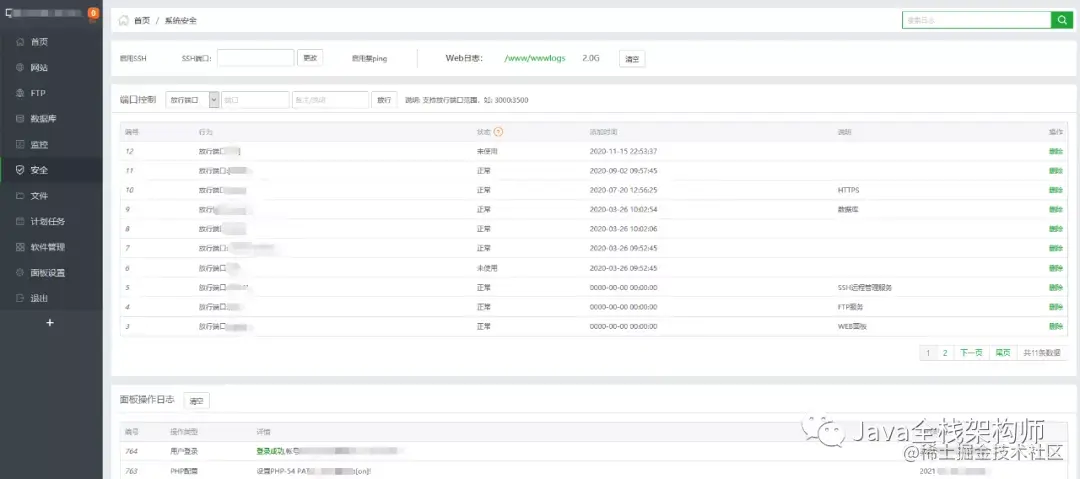Open the 放行端口 dropdown
This screenshot has height=479, width=1080.
point(192,100)
